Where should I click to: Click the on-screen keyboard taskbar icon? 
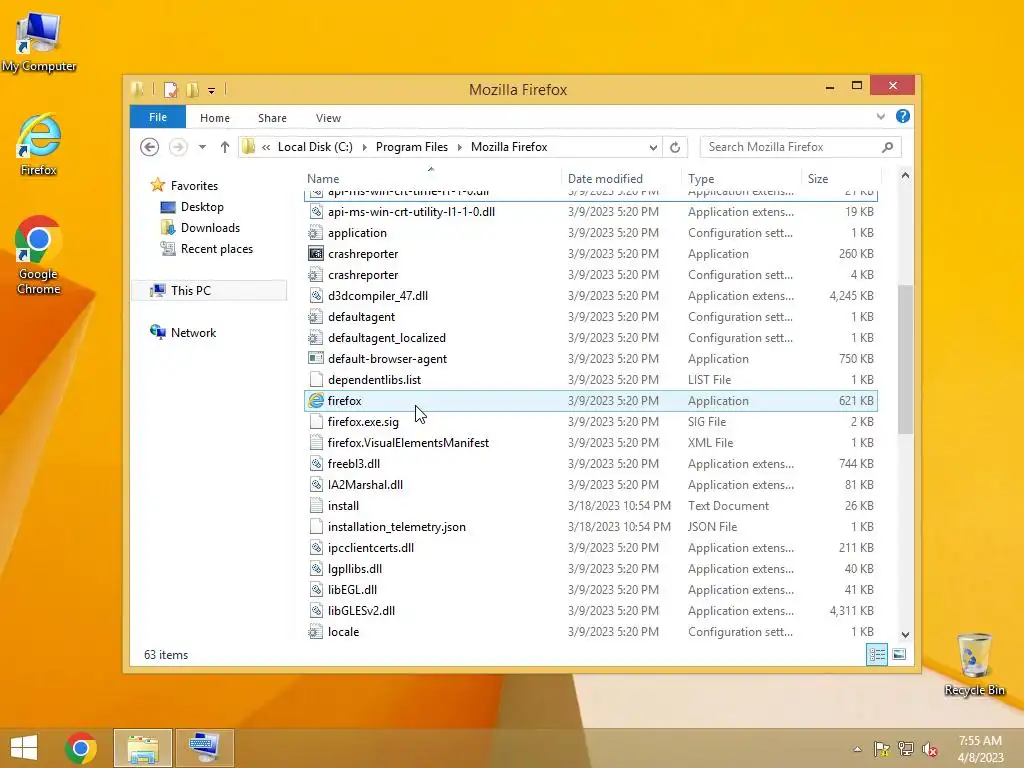tap(204, 748)
